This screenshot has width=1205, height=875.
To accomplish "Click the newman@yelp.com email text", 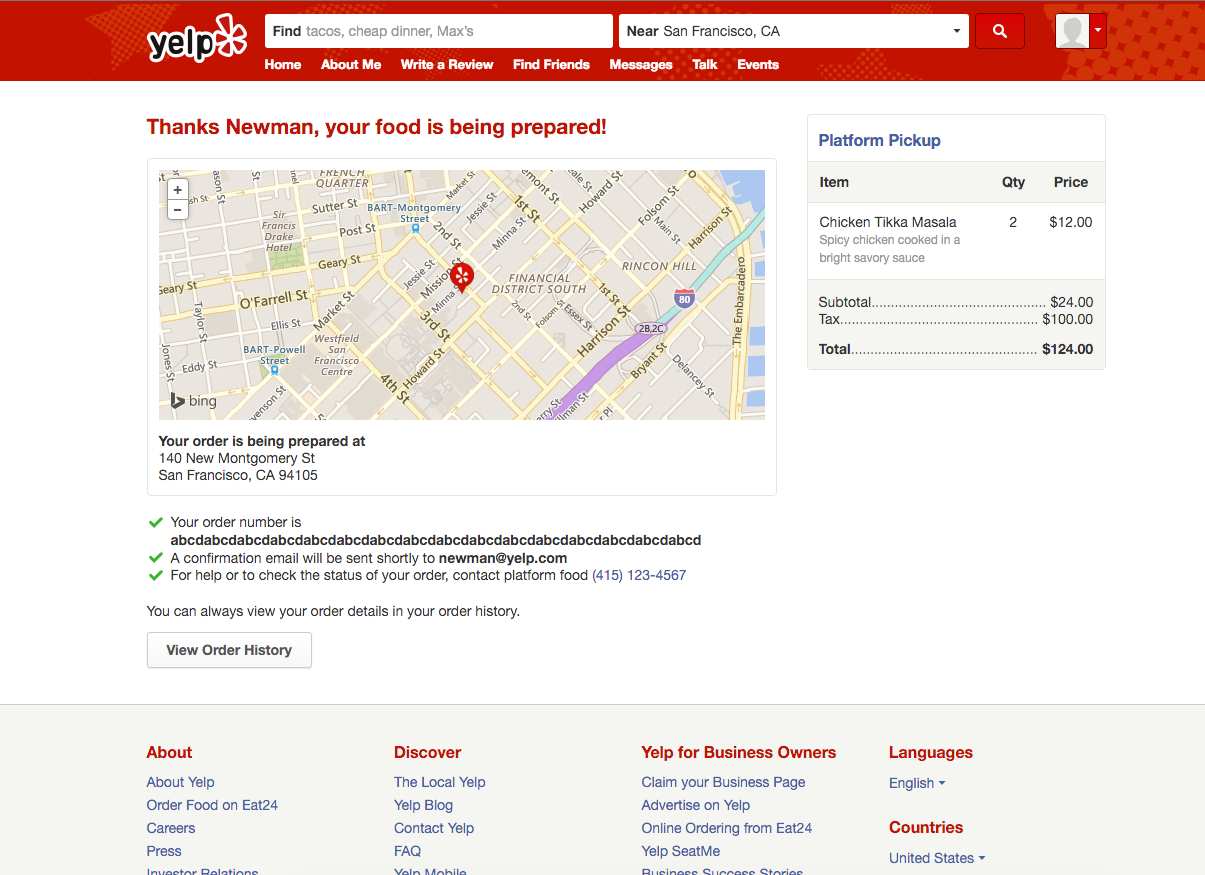I will 503,558.
